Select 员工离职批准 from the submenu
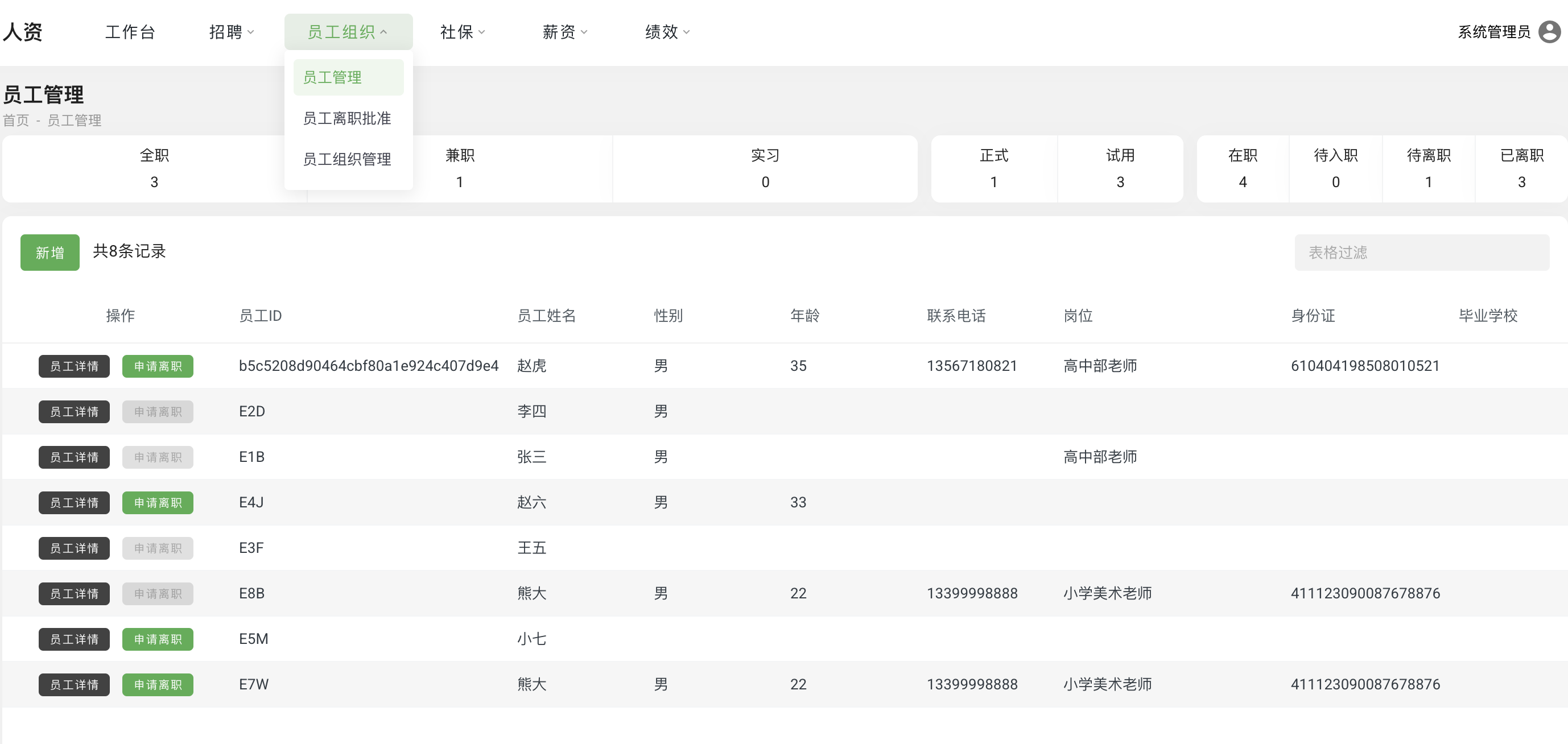 (347, 118)
